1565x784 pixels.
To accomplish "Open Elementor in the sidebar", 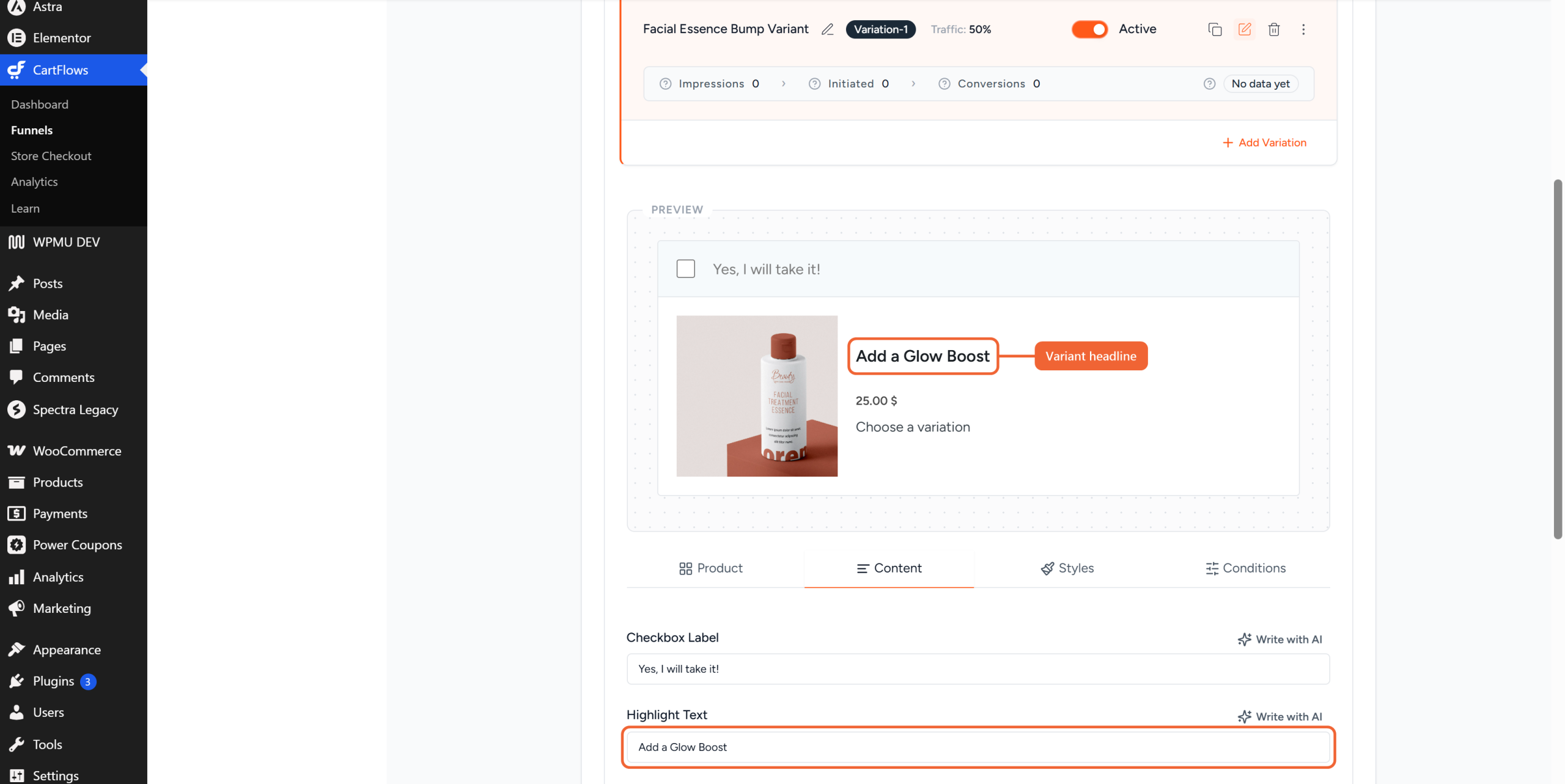I will pyautogui.click(x=73, y=38).
